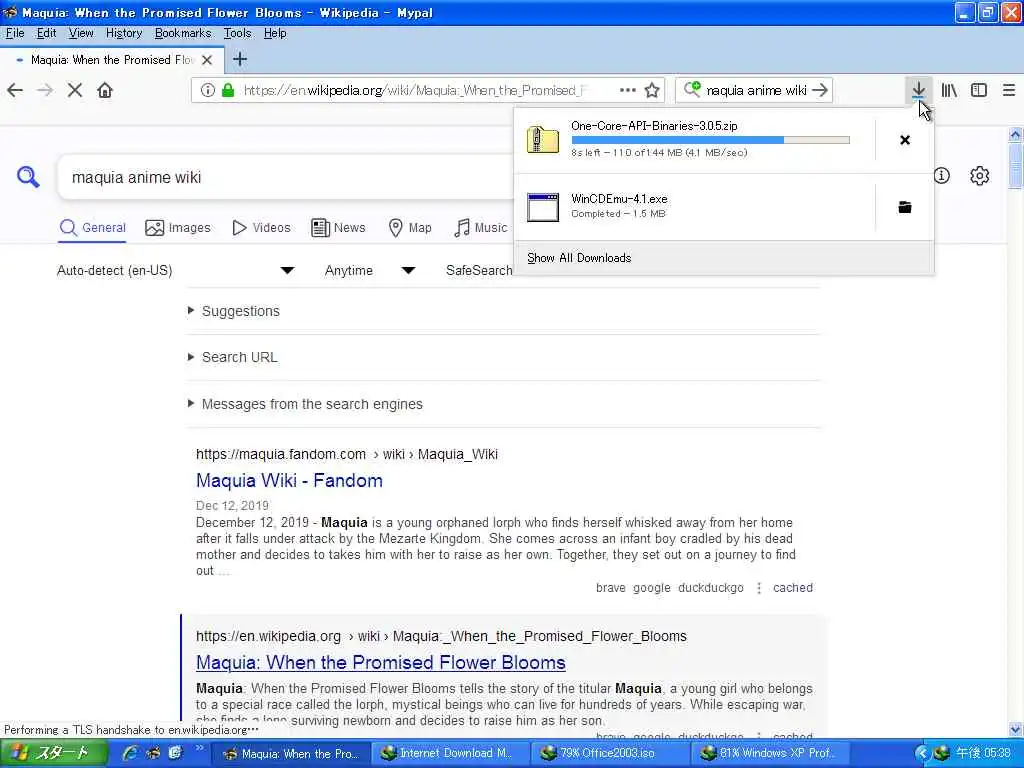Viewport: 1024px width, 768px height.
Task: Open the History menu
Action: [123, 33]
